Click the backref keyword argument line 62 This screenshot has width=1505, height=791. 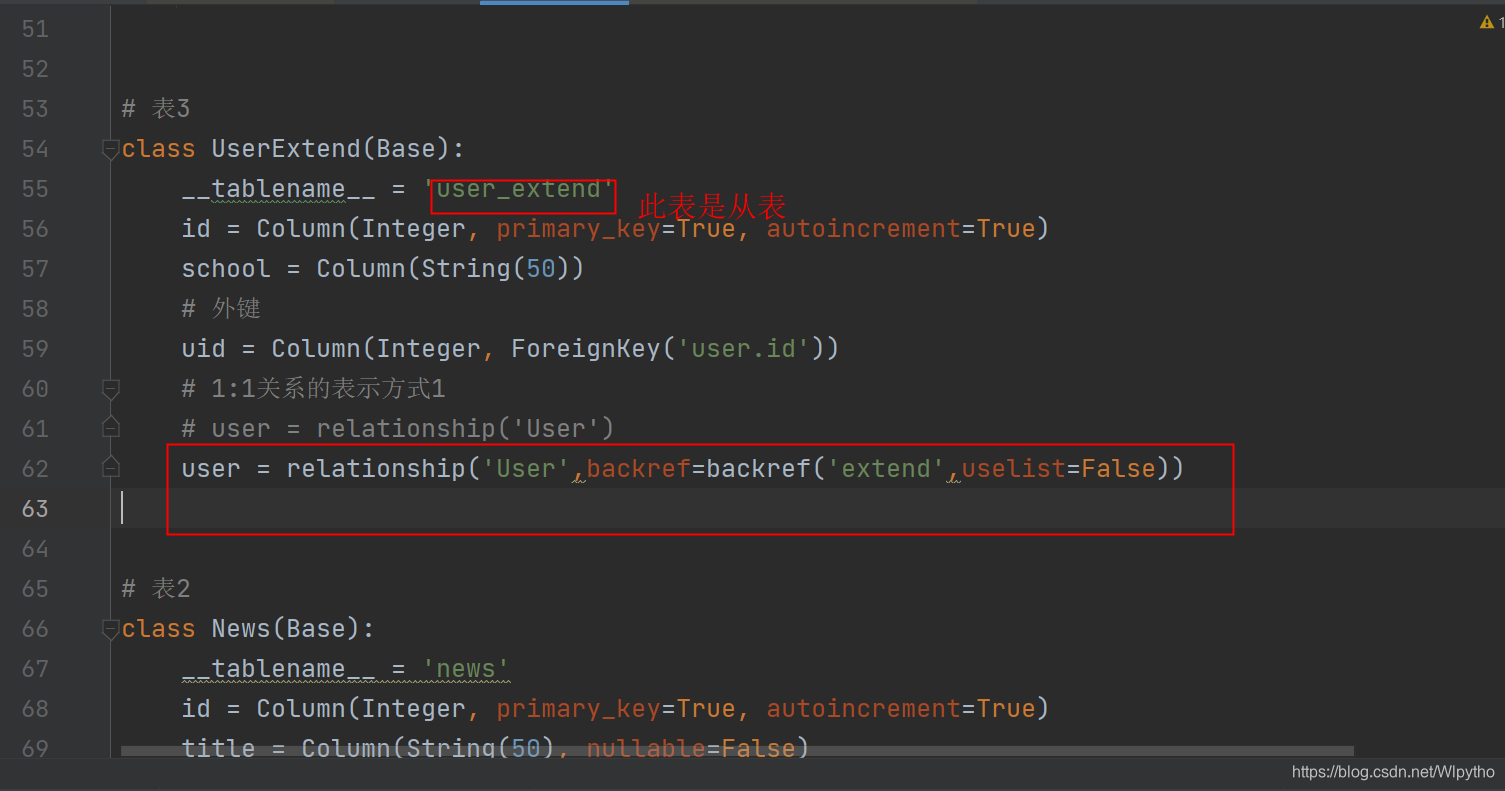tap(639, 469)
